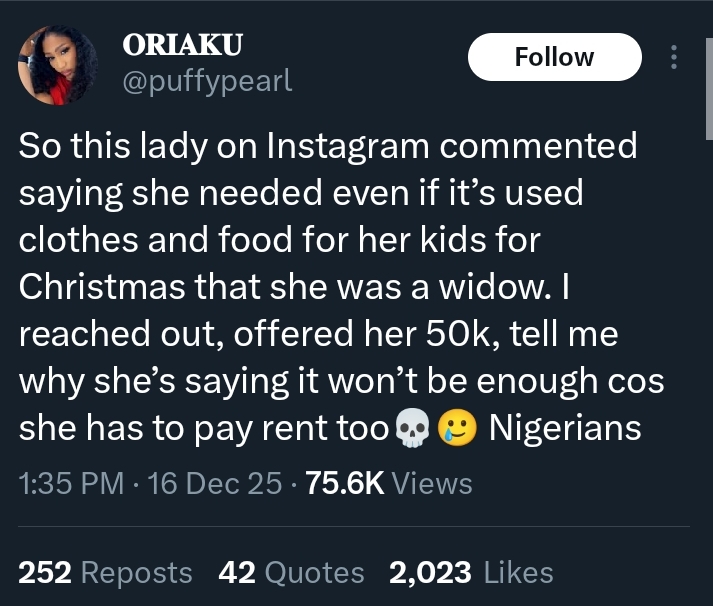Click the 1:35 PM timestamp

point(72,484)
